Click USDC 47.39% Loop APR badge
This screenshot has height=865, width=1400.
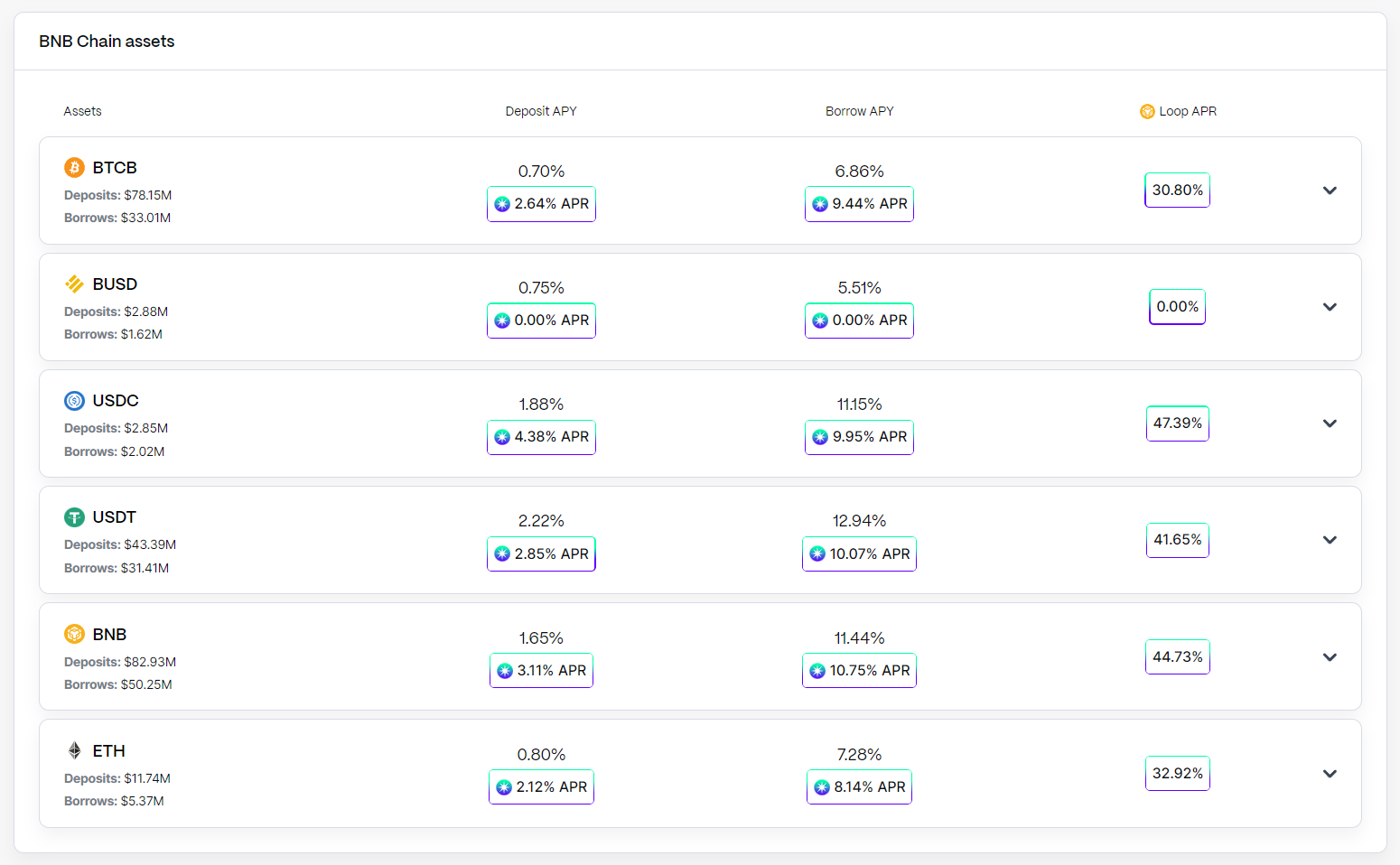pos(1178,423)
